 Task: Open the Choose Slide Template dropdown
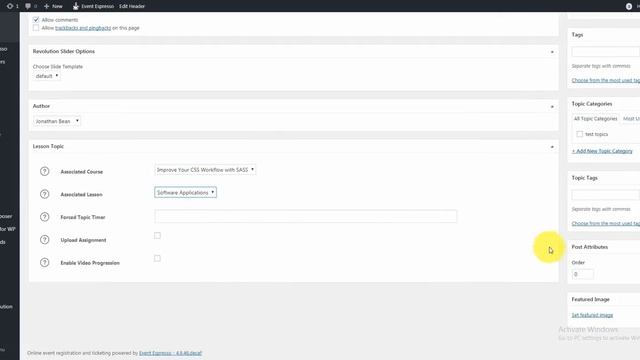click(47, 76)
